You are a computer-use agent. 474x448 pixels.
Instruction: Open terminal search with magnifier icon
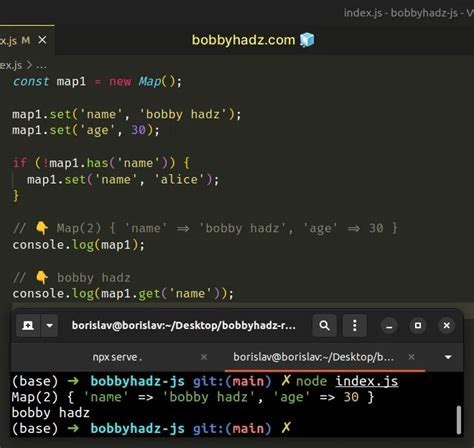click(324, 325)
